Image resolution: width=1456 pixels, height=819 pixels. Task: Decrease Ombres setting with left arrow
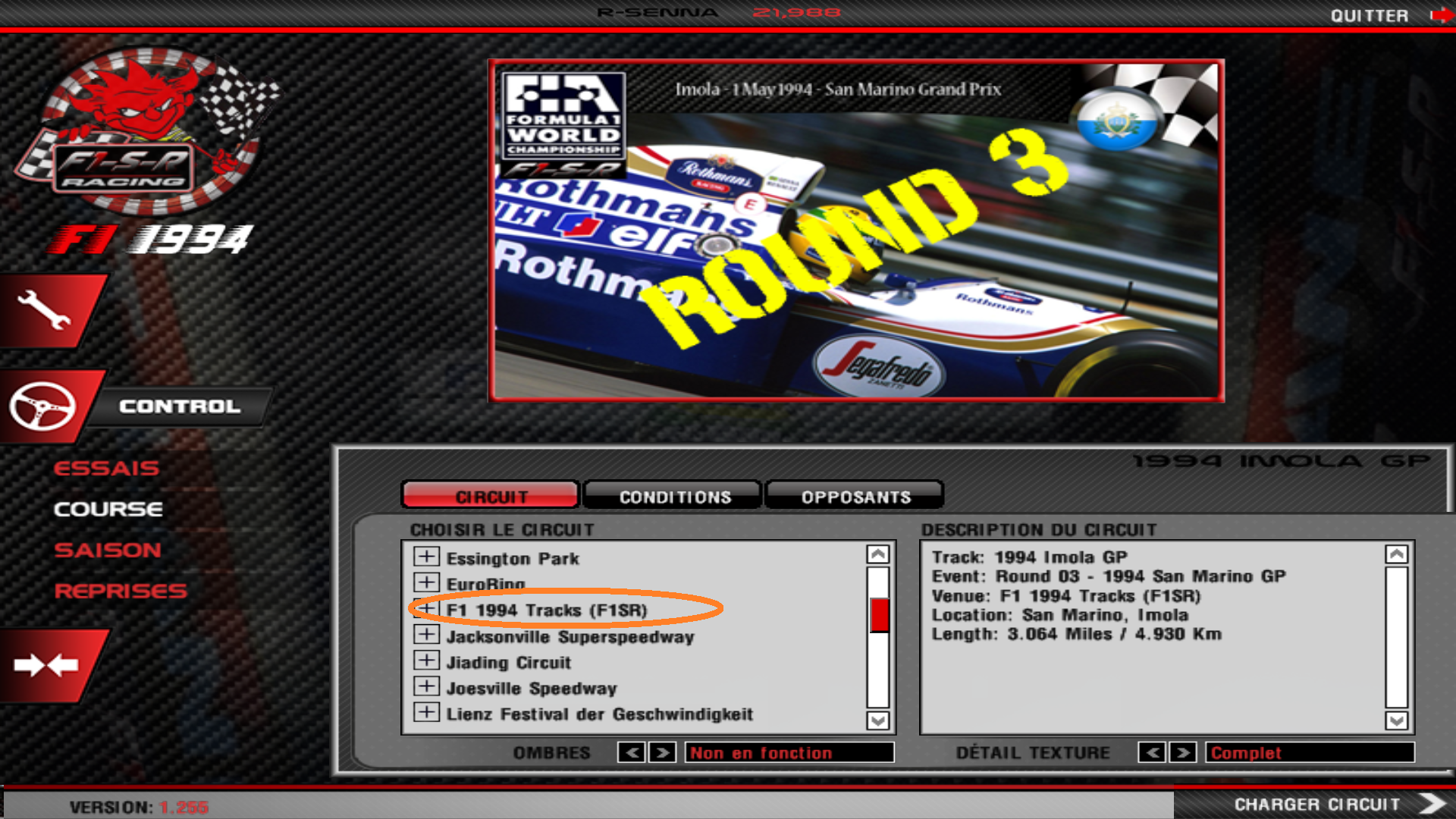coord(632,752)
